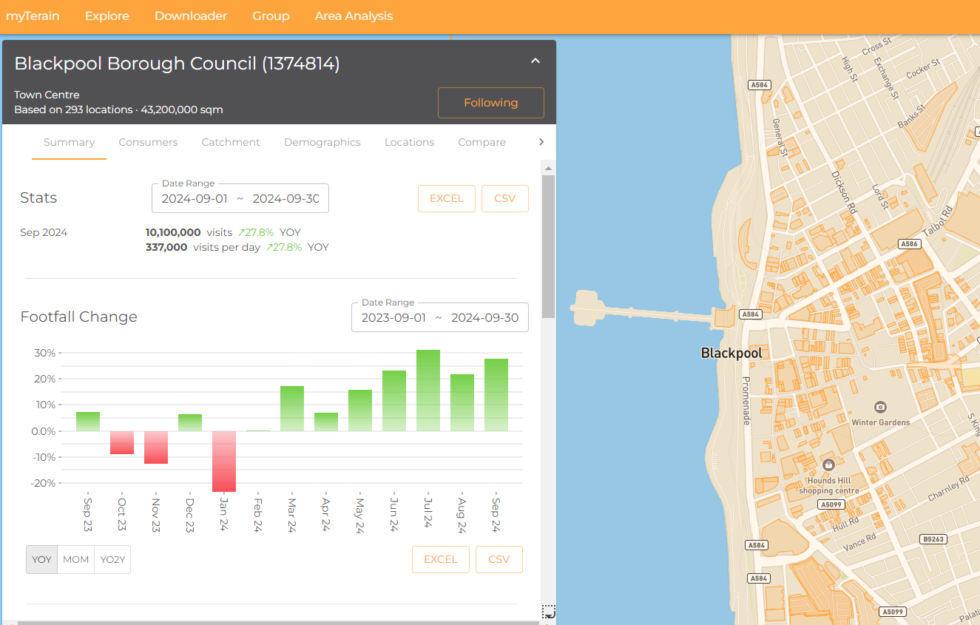The image size is (980, 625).
Task: Click the 'Footfall Change' heading
Action: click(79, 317)
